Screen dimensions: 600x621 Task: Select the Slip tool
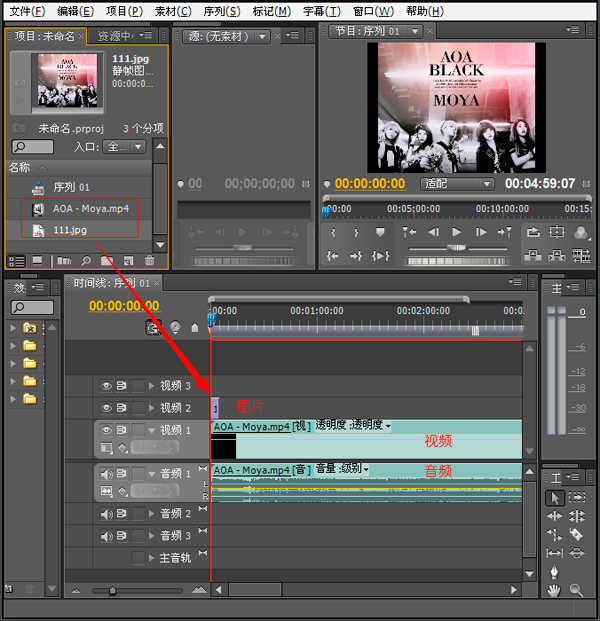[x=554, y=553]
